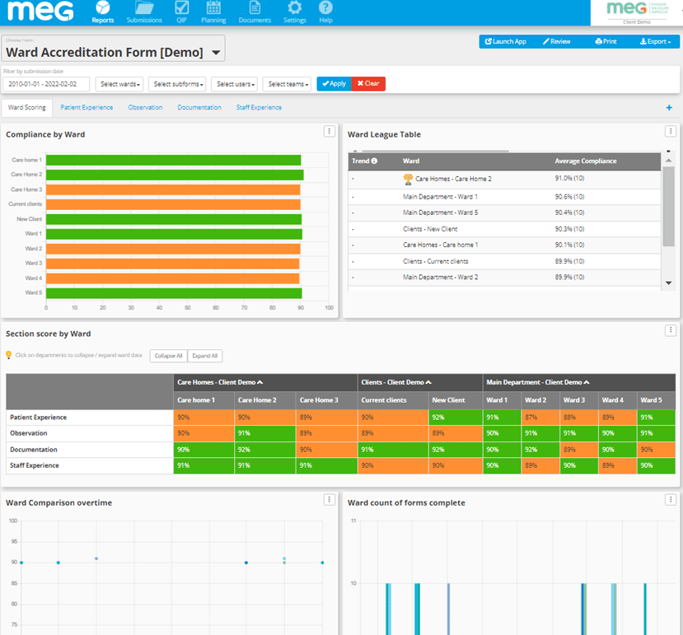Click New Client Patient Experience 92% cell

tap(456, 417)
